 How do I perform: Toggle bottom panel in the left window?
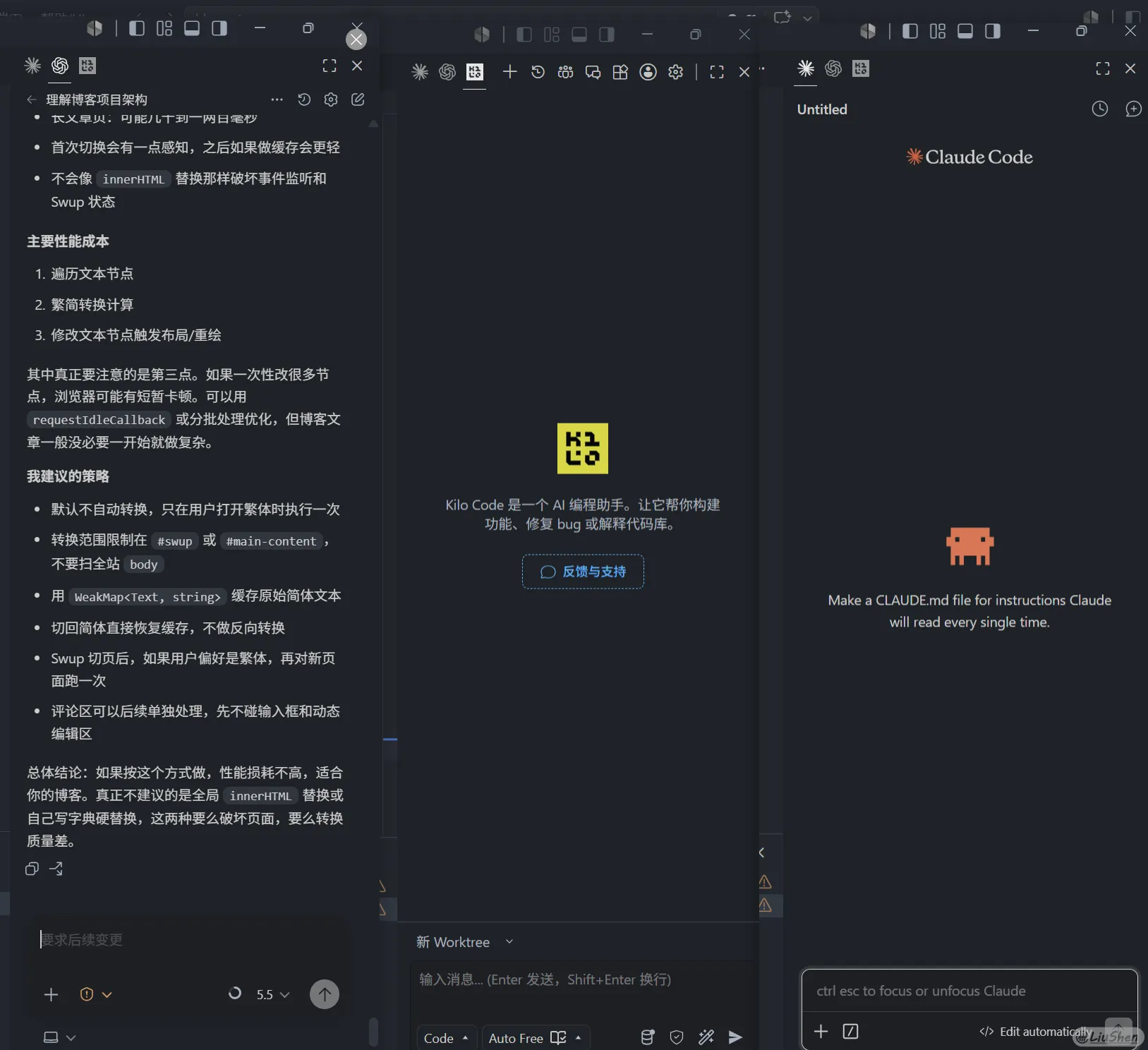tap(192, 28)
